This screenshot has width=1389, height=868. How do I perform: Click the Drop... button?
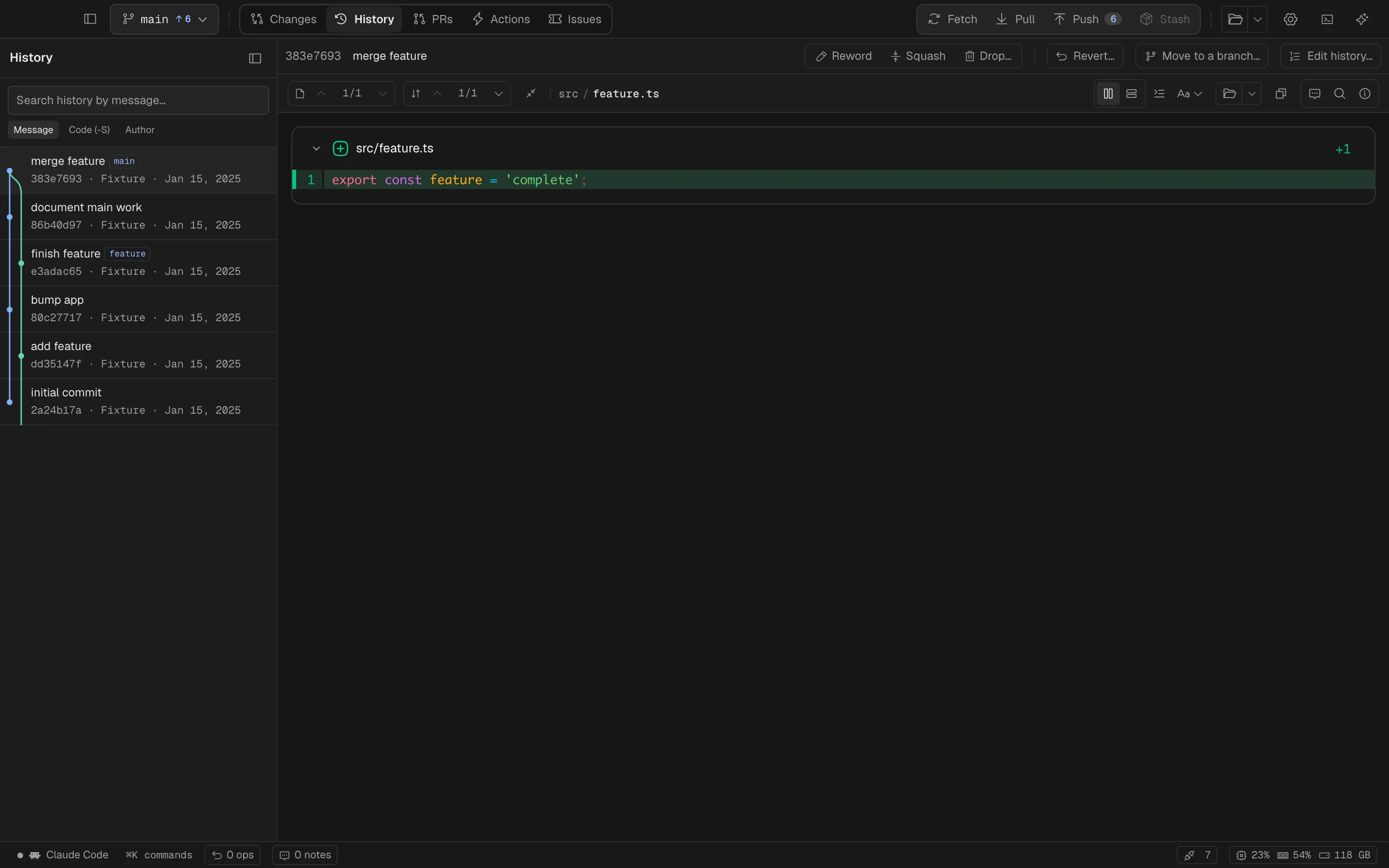click(988, 56)
